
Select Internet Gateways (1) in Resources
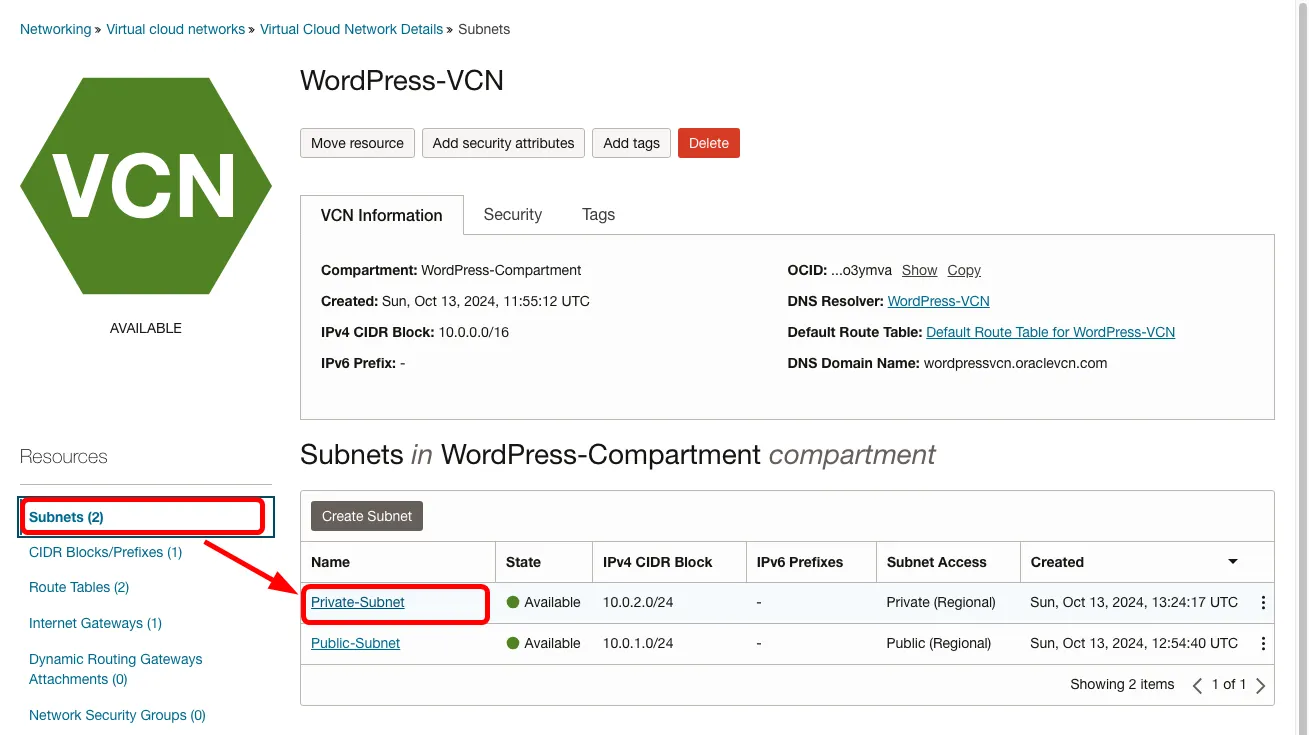[95, 623]
